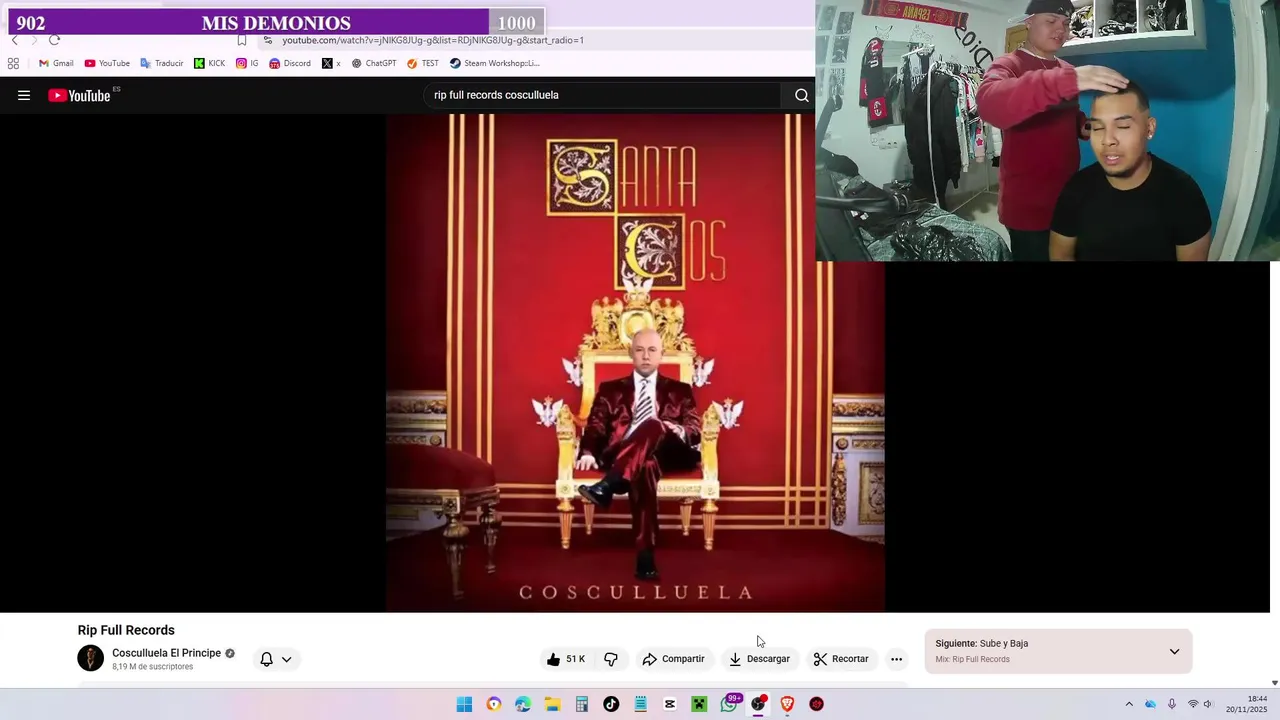Open Minecraft creeper icon in taskbar
This screenshot has width=1280, height=720.
(x=699, y=704)
